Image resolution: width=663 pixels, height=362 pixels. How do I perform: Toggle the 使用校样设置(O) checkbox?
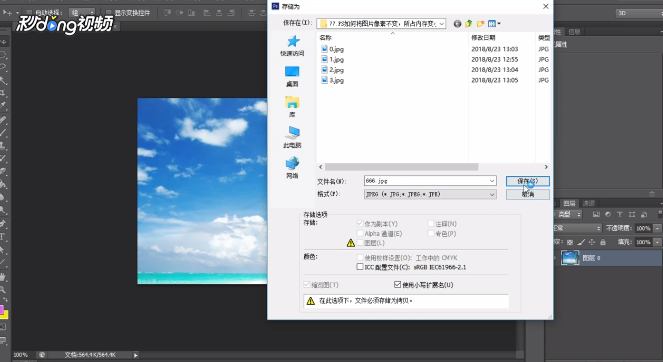point(360,258)
